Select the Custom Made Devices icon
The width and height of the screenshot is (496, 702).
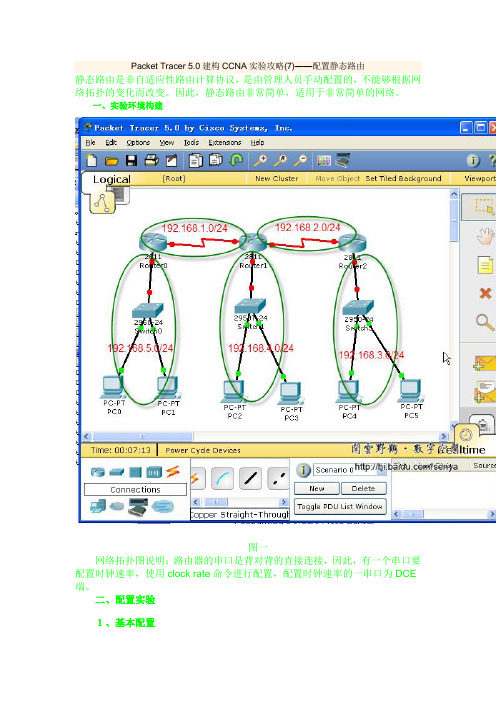[x=137, y=507]
